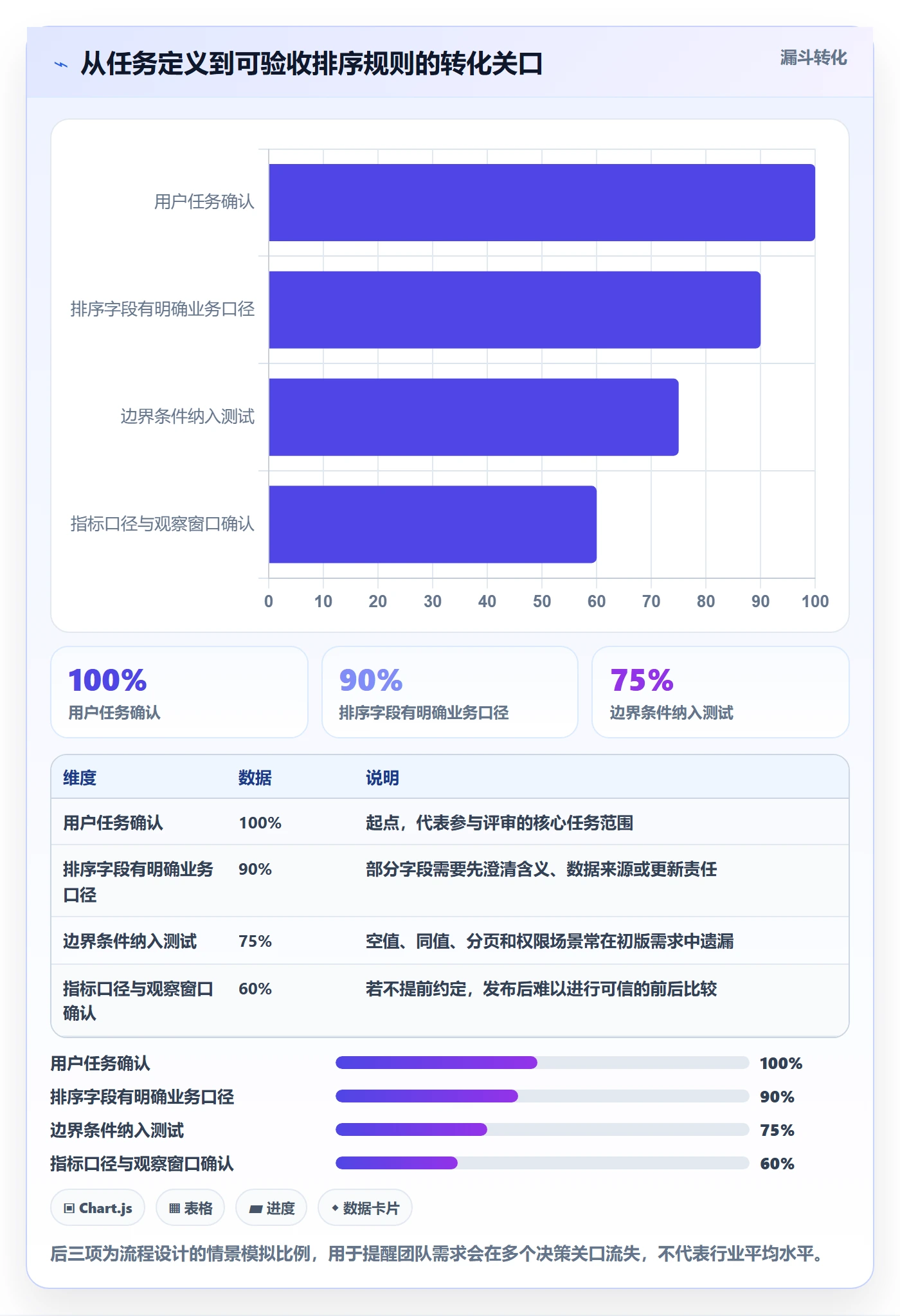
Task: Click the 90% cell in the table
Action: 255,869
